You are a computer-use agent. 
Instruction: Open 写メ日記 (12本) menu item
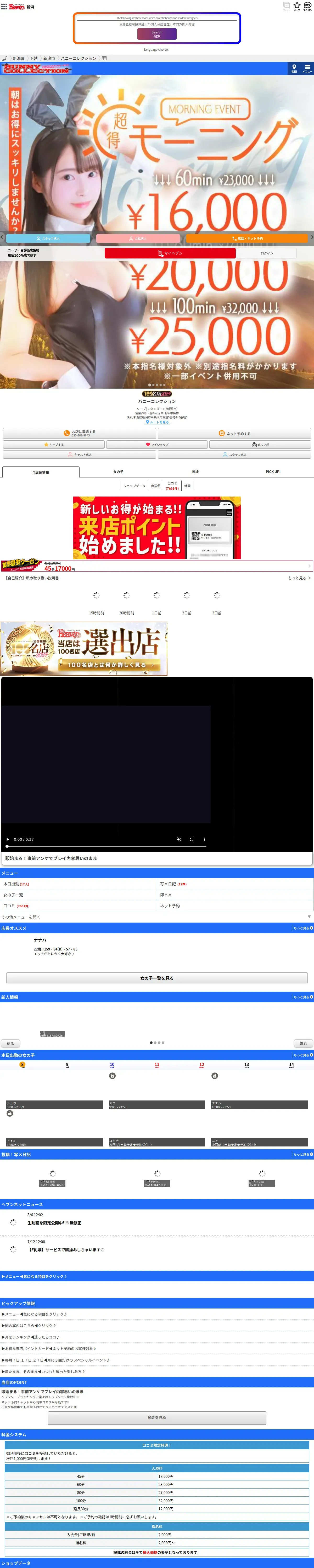coord(235,884)
